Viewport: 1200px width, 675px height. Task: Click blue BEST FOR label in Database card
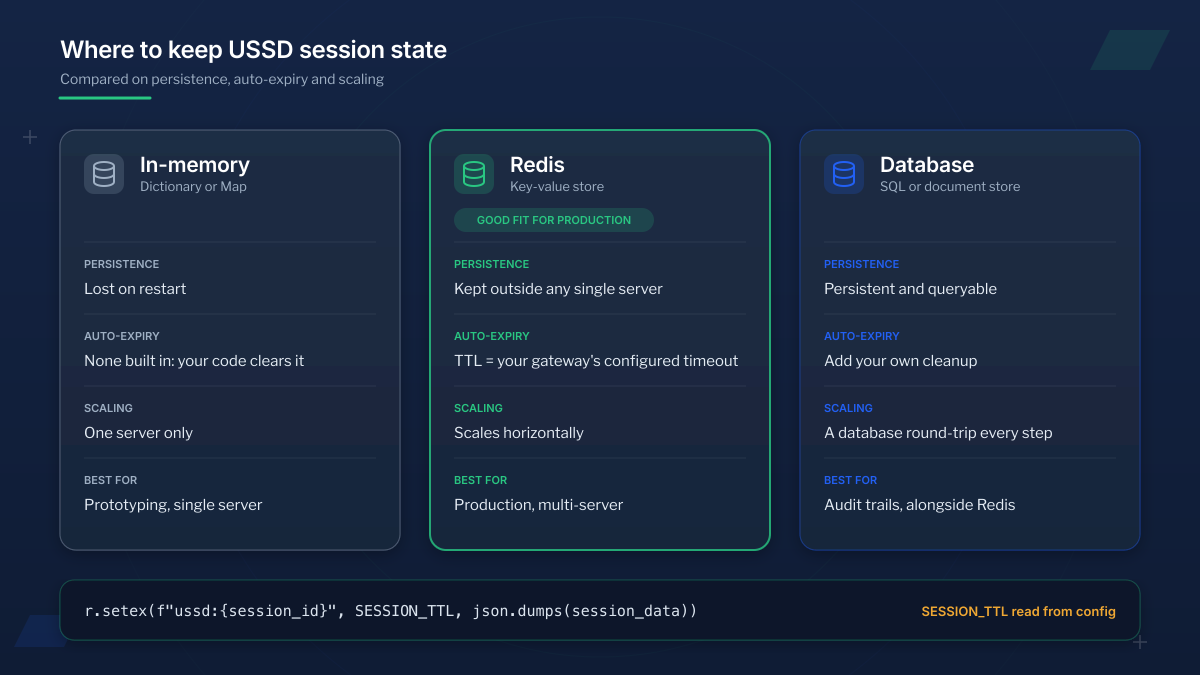tap(850, 480)
